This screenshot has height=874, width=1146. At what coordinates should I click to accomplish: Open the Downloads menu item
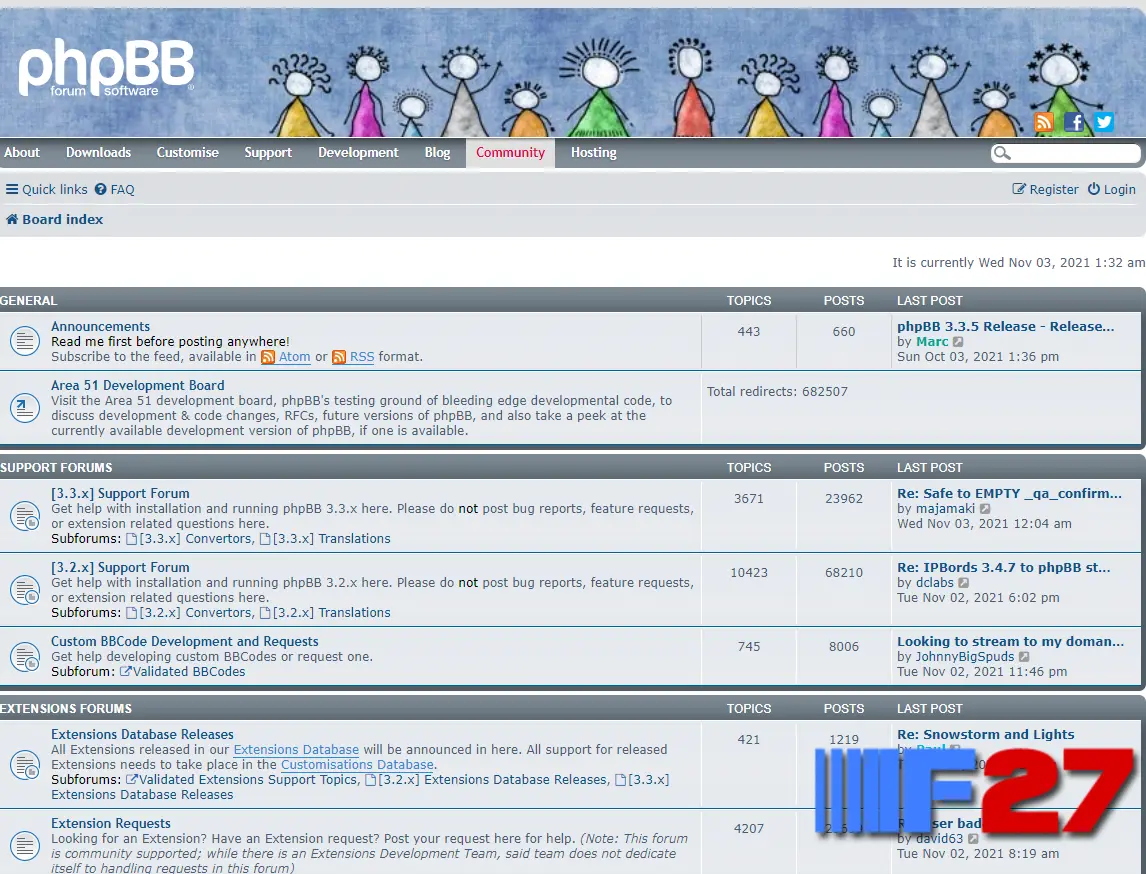pos(98,153)
